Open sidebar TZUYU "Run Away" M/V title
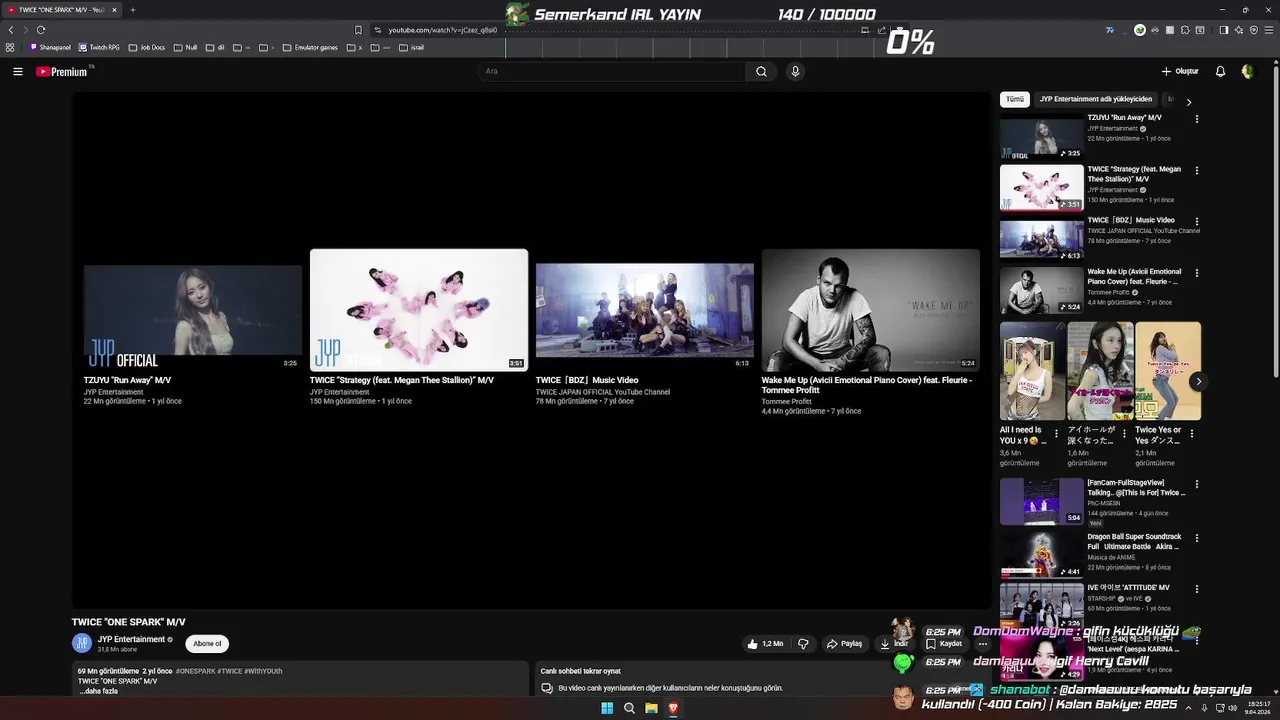The image size is (1280, 720). 1124,118
